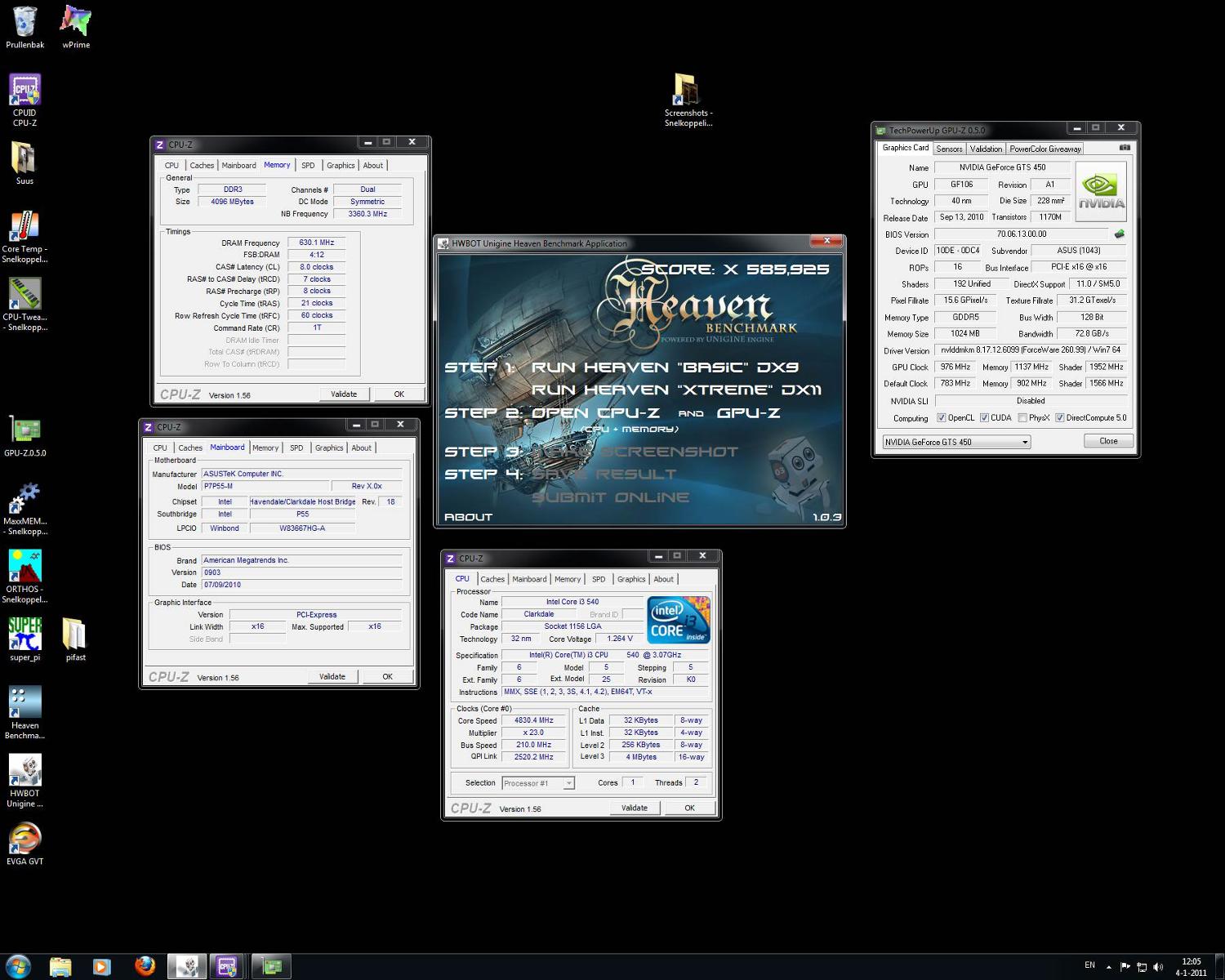
Task: Select About tab in Memory CPU-Z window
Action: (373, 165)
